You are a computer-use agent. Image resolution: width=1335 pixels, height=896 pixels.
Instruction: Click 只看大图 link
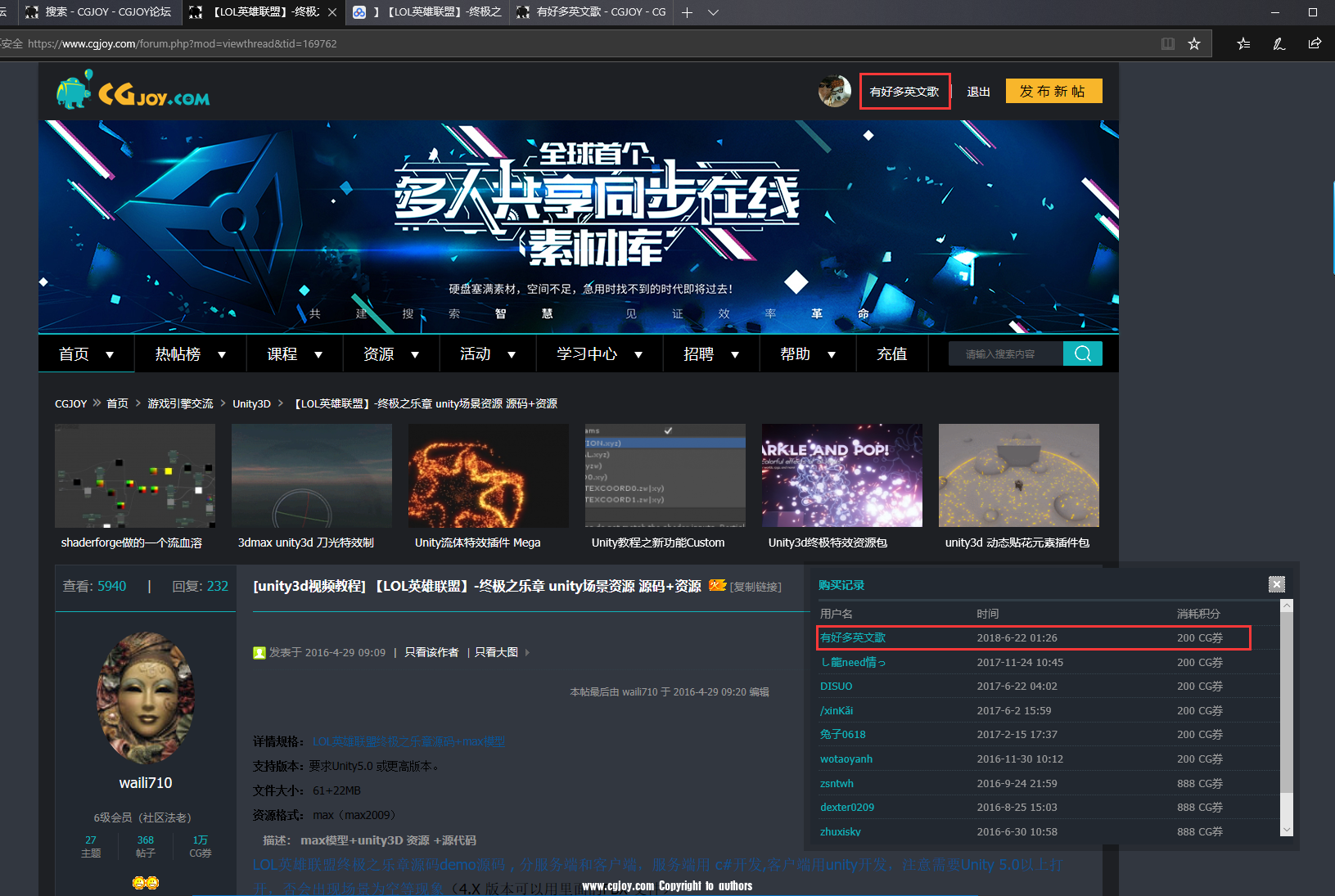496,652
